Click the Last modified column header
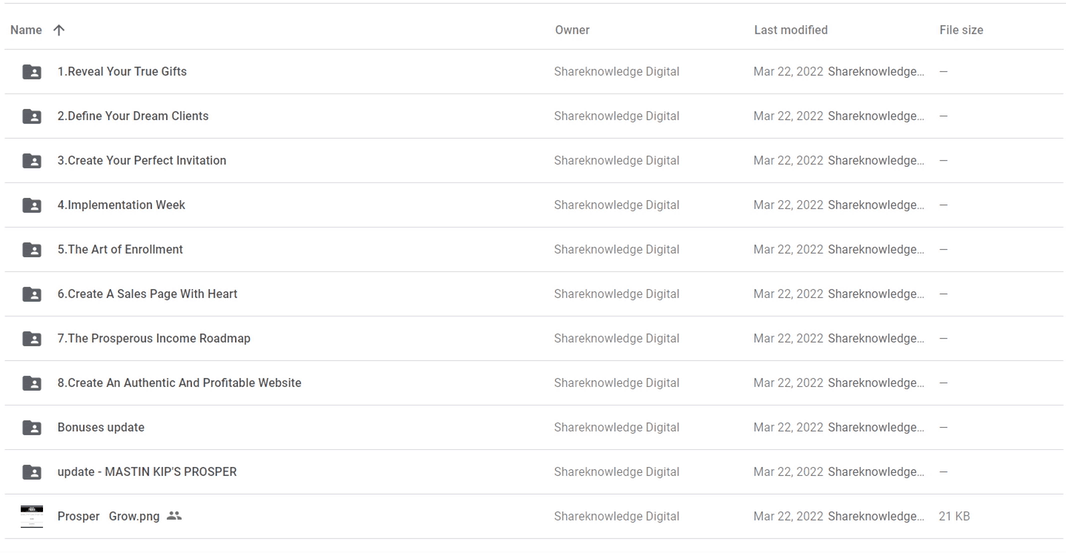Image resolution: width=1066 pixels, height=553 pixels. 790,30
